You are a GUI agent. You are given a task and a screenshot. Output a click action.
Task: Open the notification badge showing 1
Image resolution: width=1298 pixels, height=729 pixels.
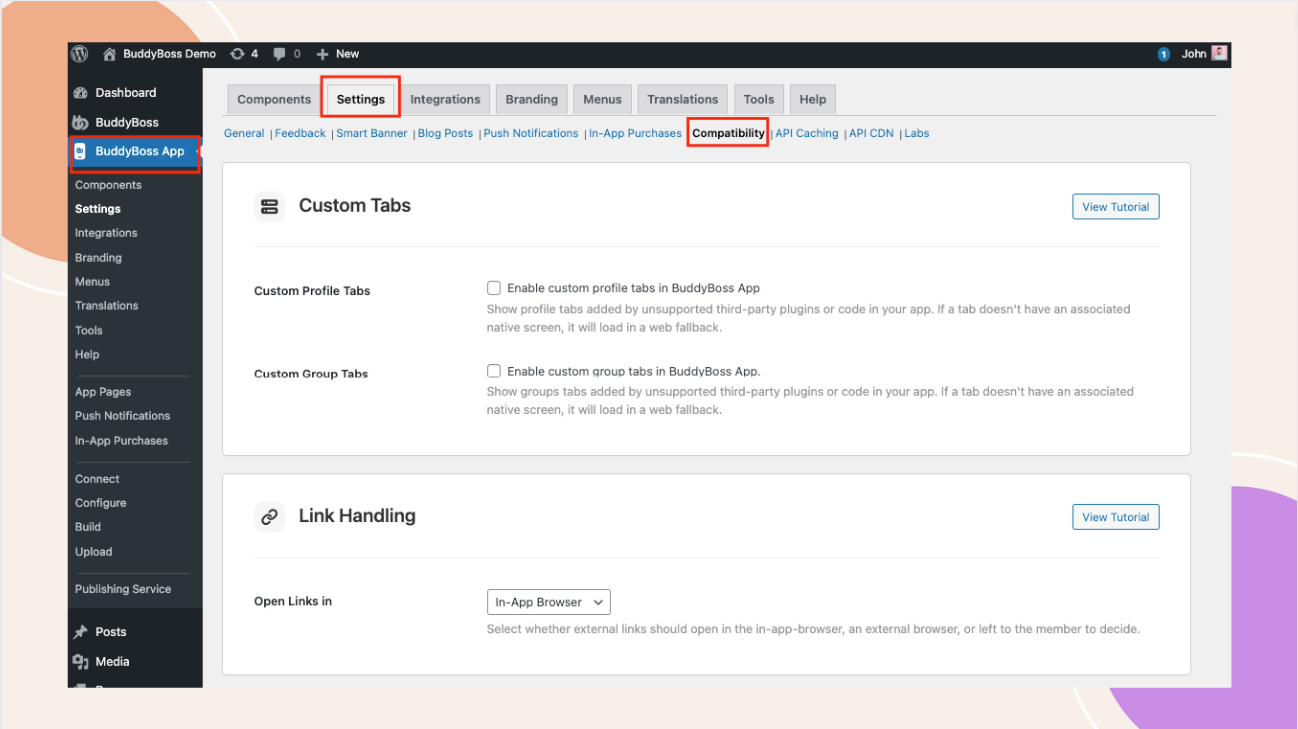1164,54
